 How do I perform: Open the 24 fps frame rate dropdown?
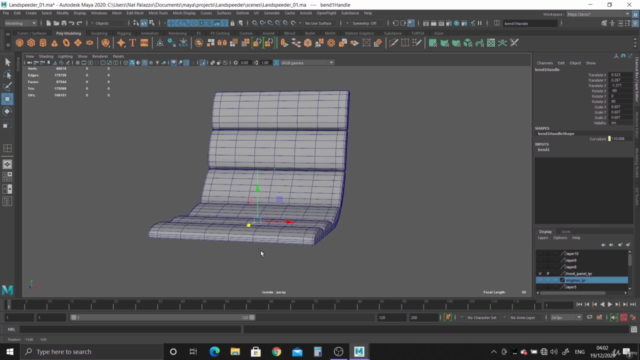tap(566, 318)
